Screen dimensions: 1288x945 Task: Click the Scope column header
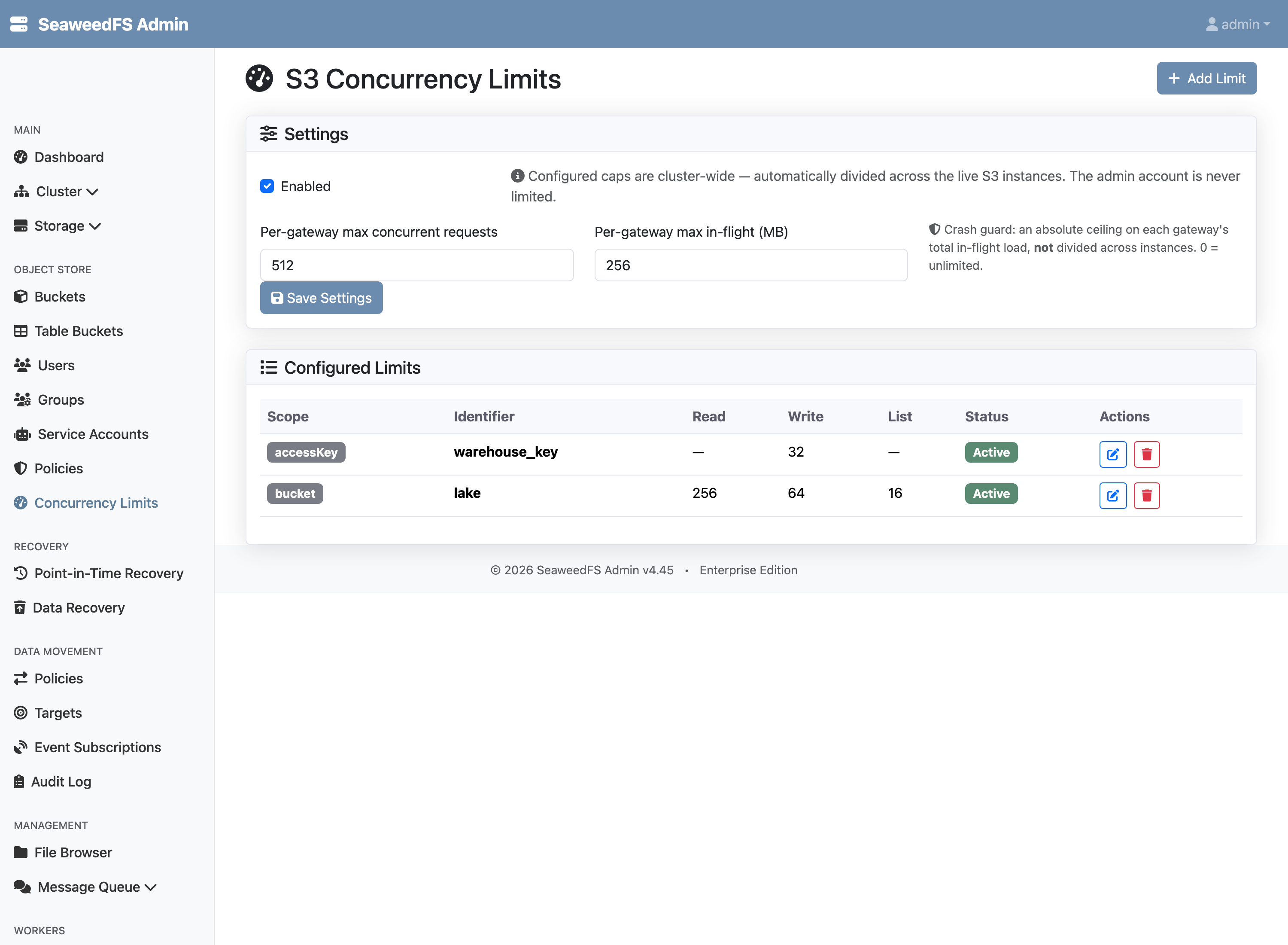(x=288, y=416)
